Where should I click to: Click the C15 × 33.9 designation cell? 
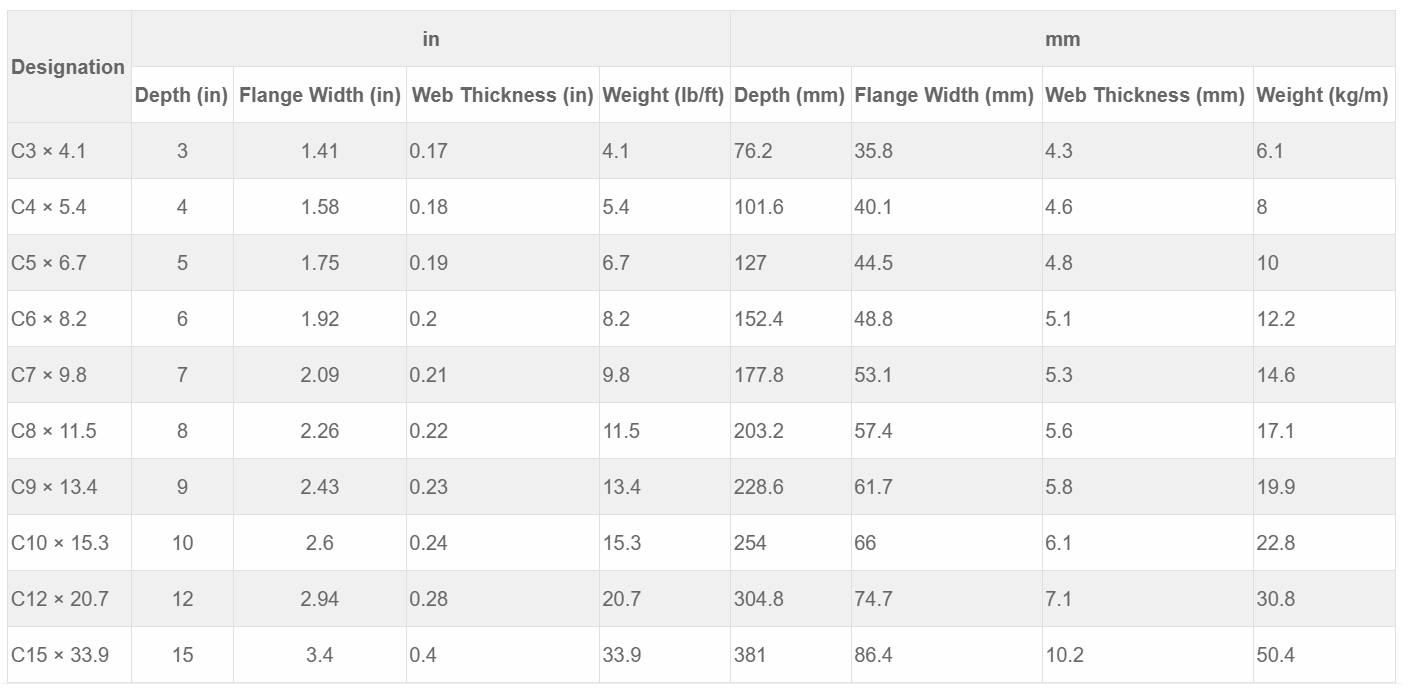tap(69, 655)
